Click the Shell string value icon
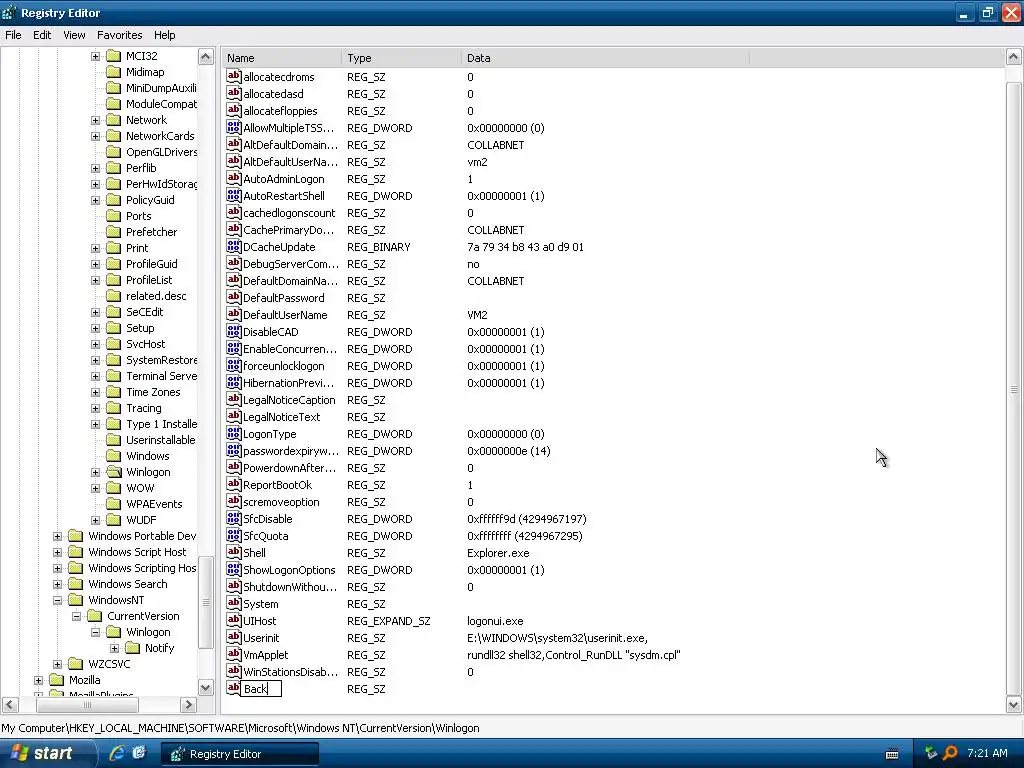Viewport: 1024px width, 768px height. coord(234,552)
